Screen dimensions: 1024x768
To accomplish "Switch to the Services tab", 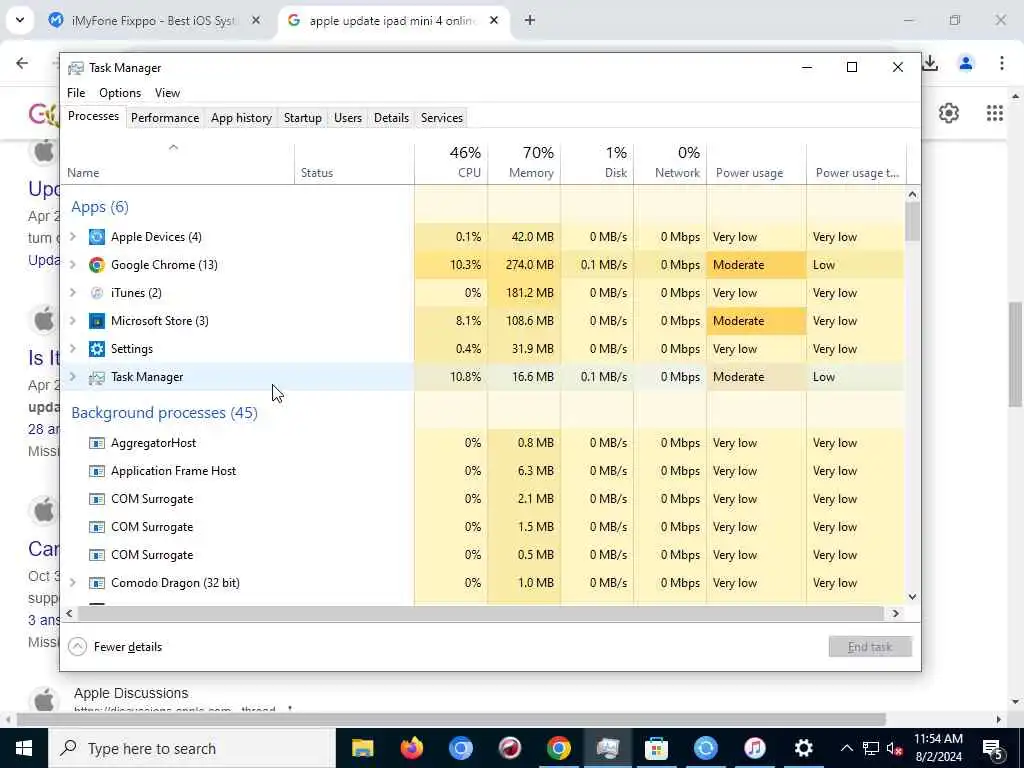I will [441, 118].
